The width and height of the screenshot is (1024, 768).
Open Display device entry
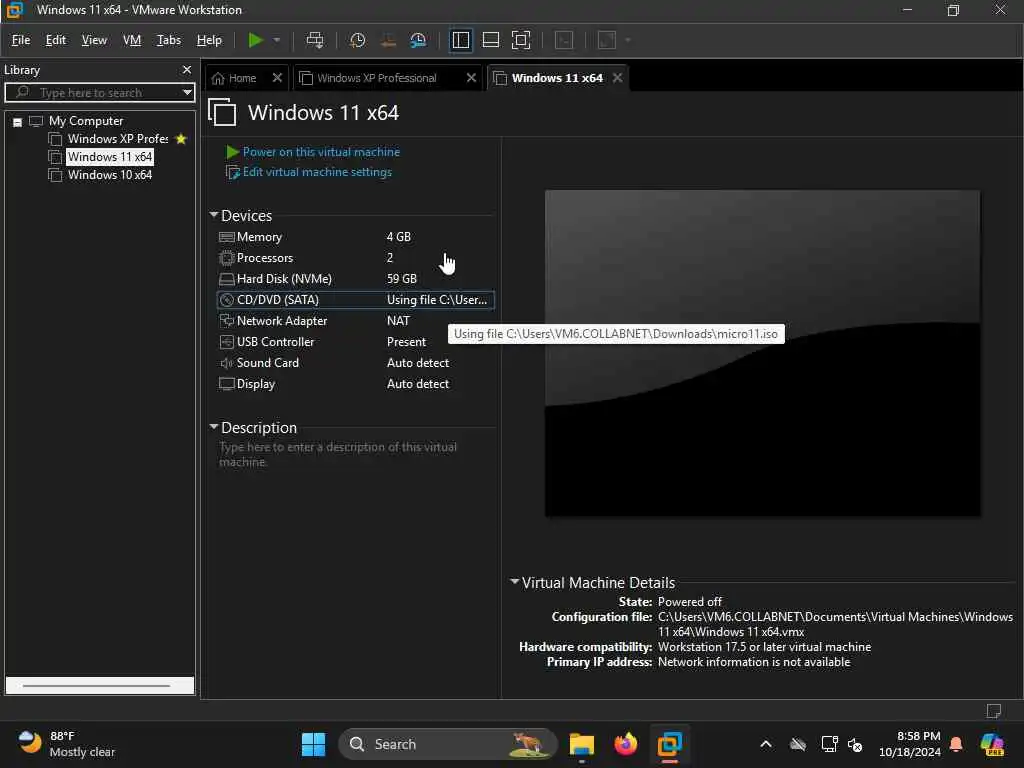355,384
